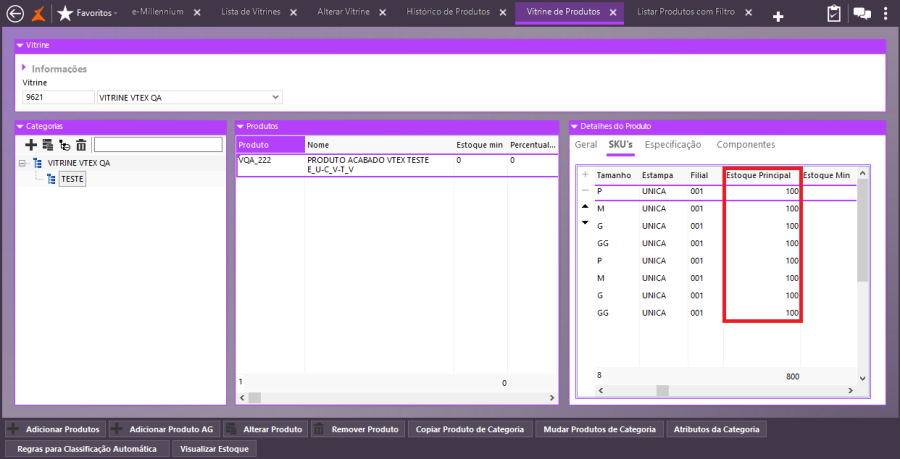This screenshot has height=459, width=900.
Task: Expand the Informações section
Action: (25, 68)
